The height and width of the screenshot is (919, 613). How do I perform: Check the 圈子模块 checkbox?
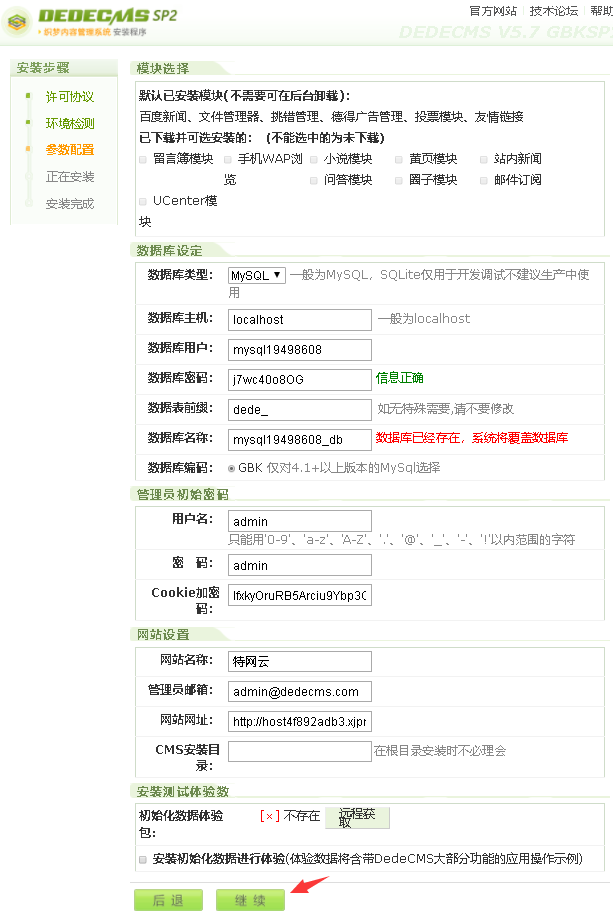pyautogui.click(x=399, y=181)
